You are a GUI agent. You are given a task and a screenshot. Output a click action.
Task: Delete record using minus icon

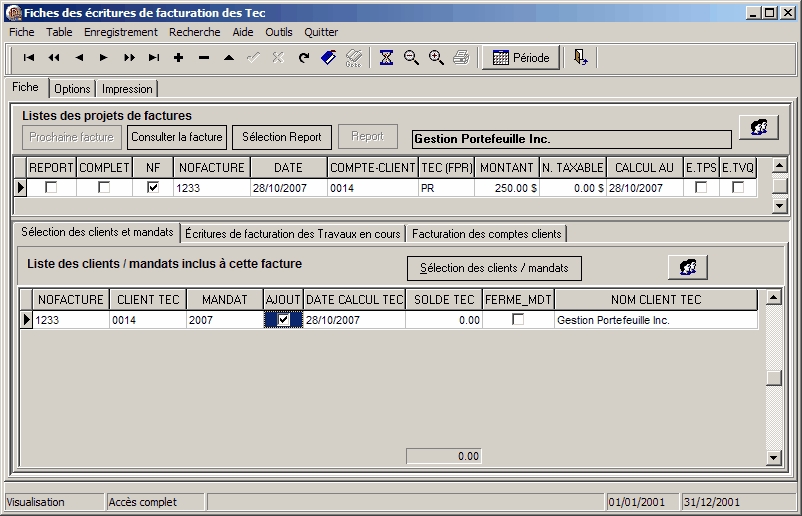(204, 58)
